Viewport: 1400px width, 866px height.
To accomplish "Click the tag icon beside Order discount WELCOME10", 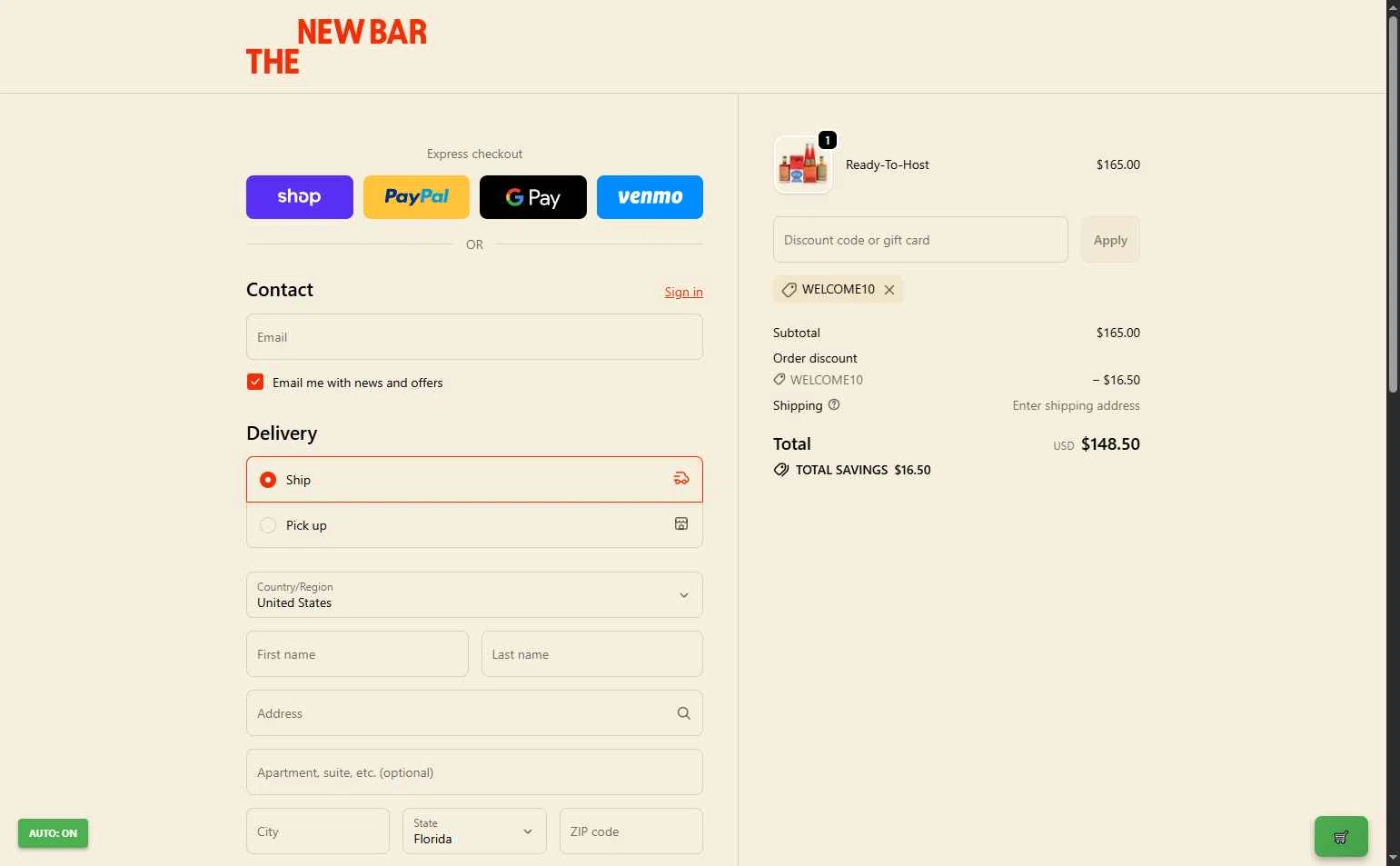I will point(779,380).
